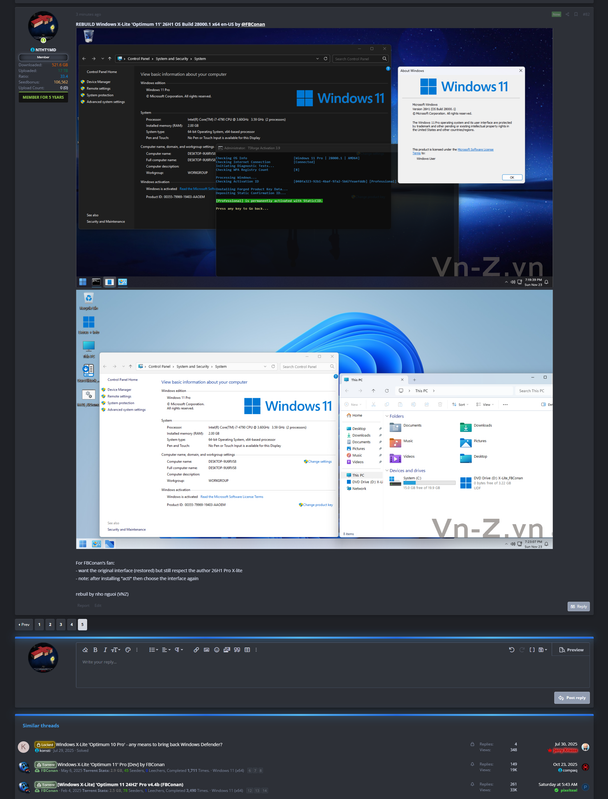608x799 pixels.
Task: Click the Insert media icon
Action: tap(227, 650)
